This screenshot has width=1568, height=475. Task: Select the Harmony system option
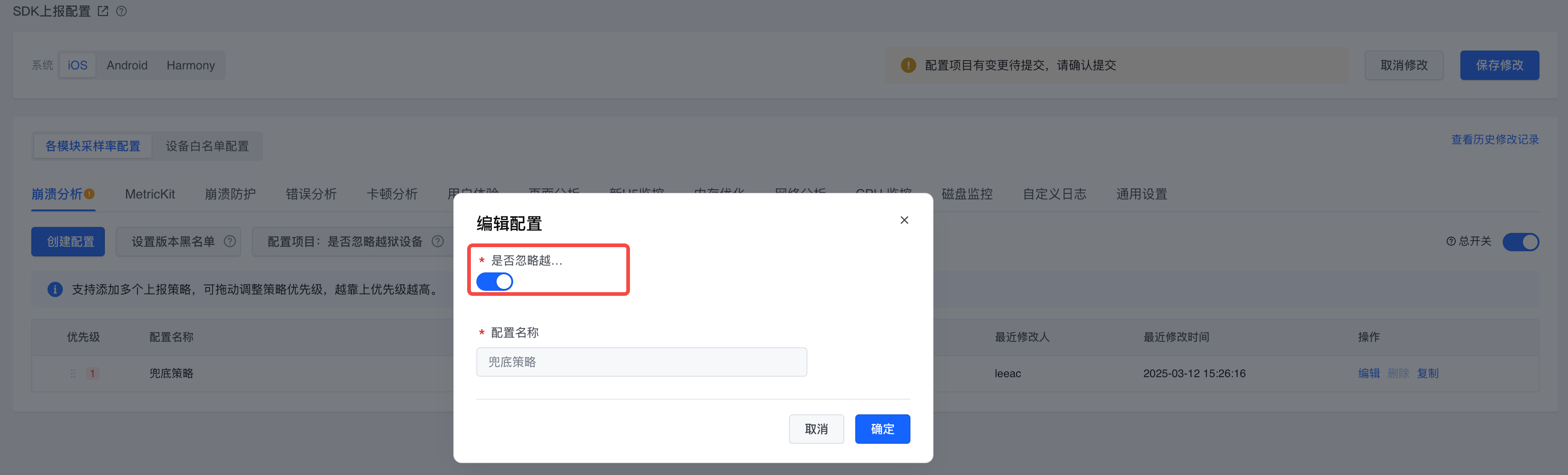[190, 65]
